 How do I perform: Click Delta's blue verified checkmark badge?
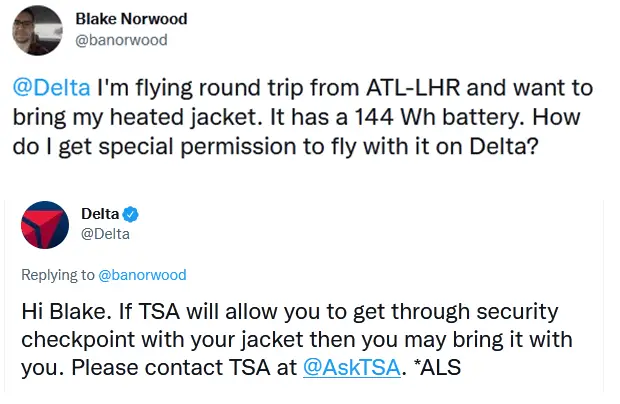coord(130,214)
